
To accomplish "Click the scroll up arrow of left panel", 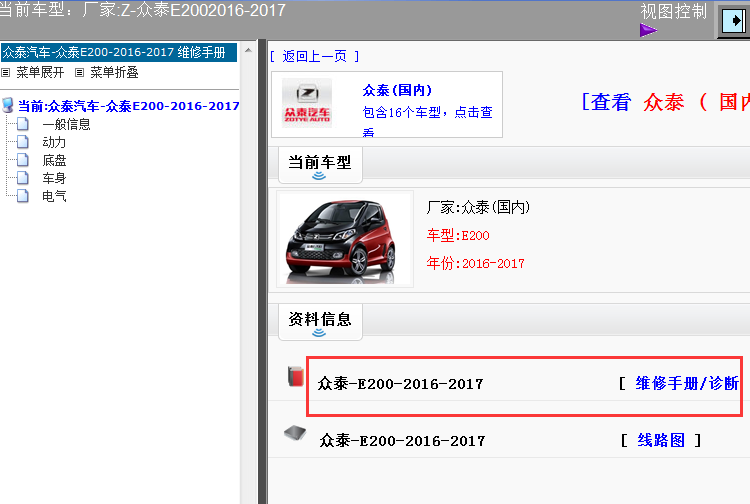I will click(x=248, y=50).
